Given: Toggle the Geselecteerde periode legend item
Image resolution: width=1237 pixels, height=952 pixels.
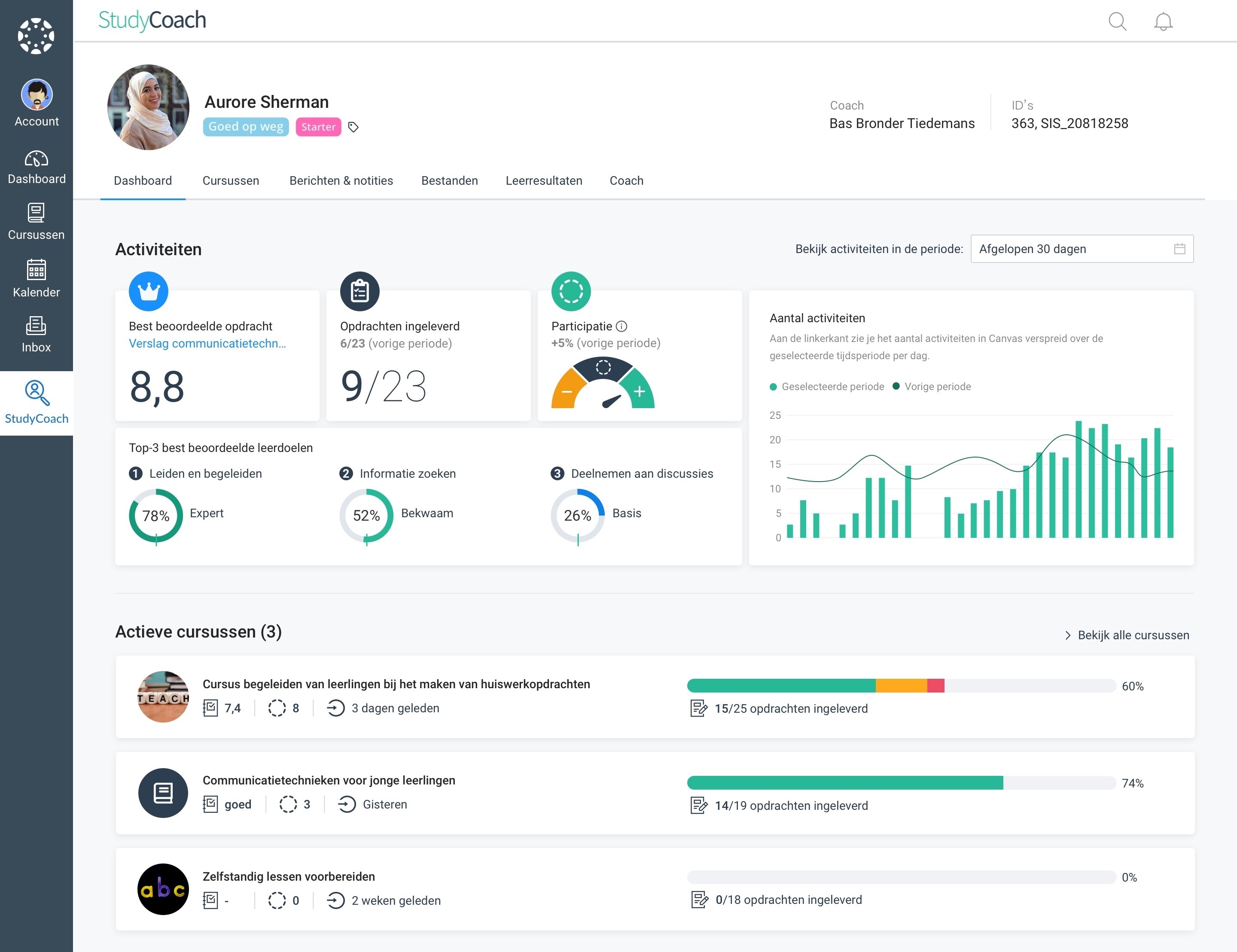Looking at the screenshot, I should pyautogui.click(x=827, y=387).
